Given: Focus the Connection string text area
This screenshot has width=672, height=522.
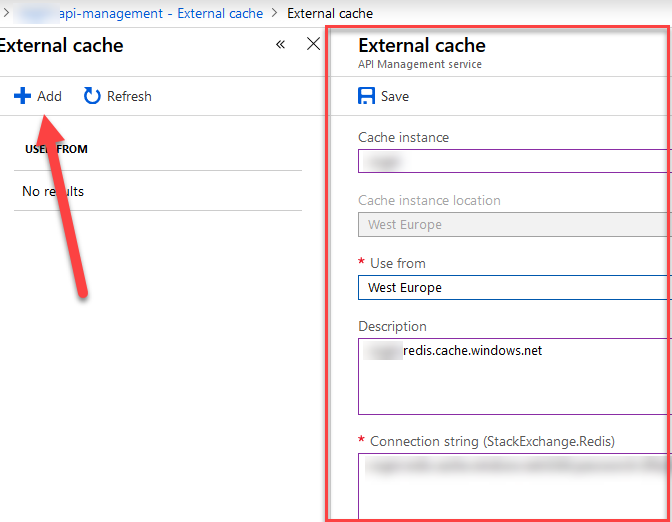Looking at the screenshot, I should tap(513, 485).
